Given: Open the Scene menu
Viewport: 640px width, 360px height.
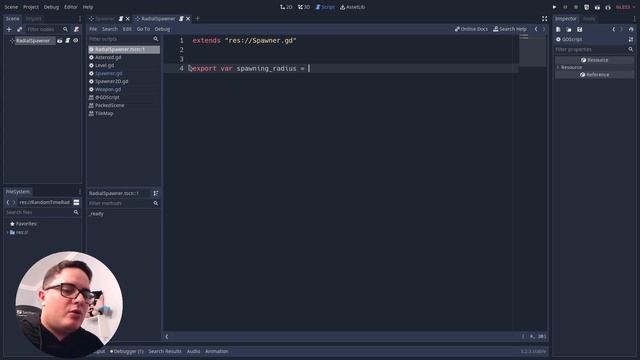Looking at the screenshot, I should [11, 7].
